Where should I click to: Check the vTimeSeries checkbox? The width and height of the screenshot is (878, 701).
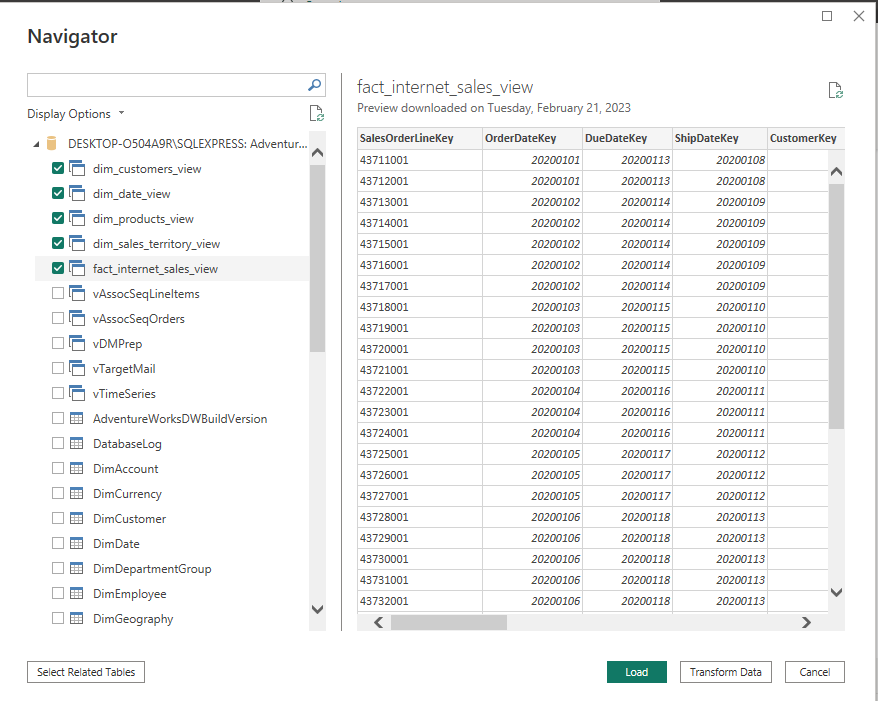pos(58,393)
